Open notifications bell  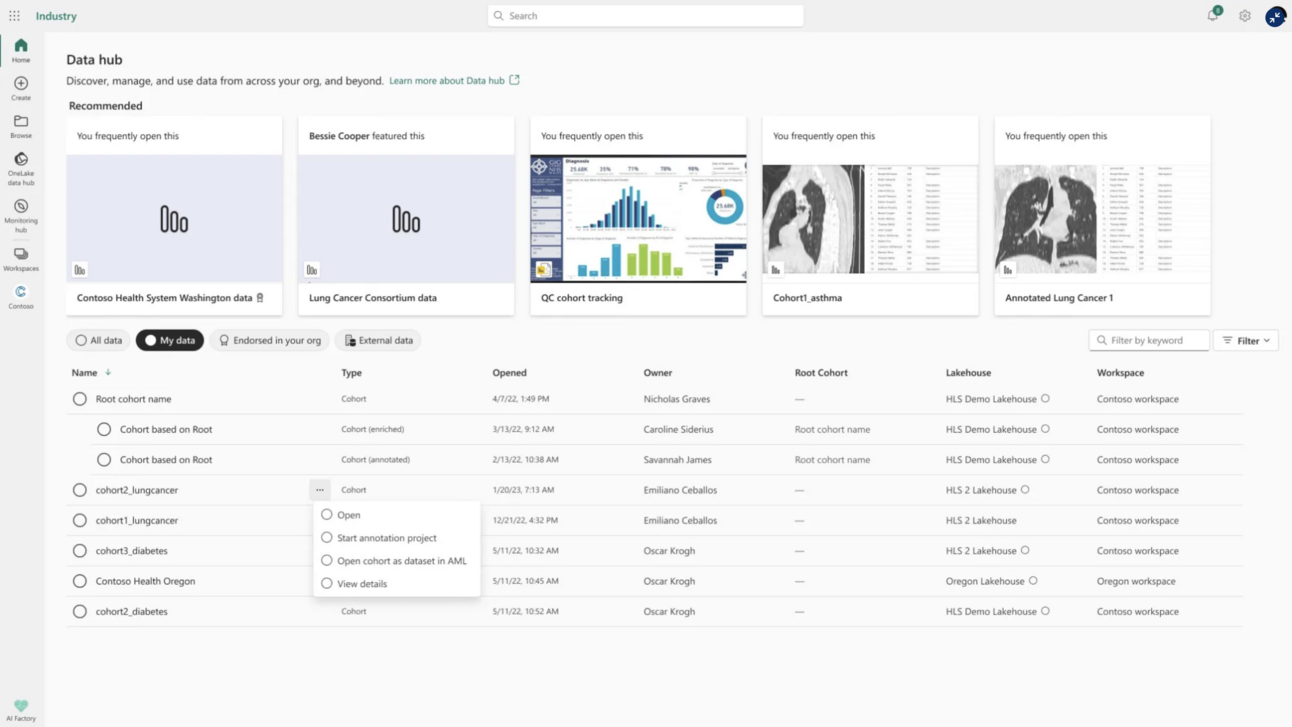pyautogui.click(x=1212, y=16)
